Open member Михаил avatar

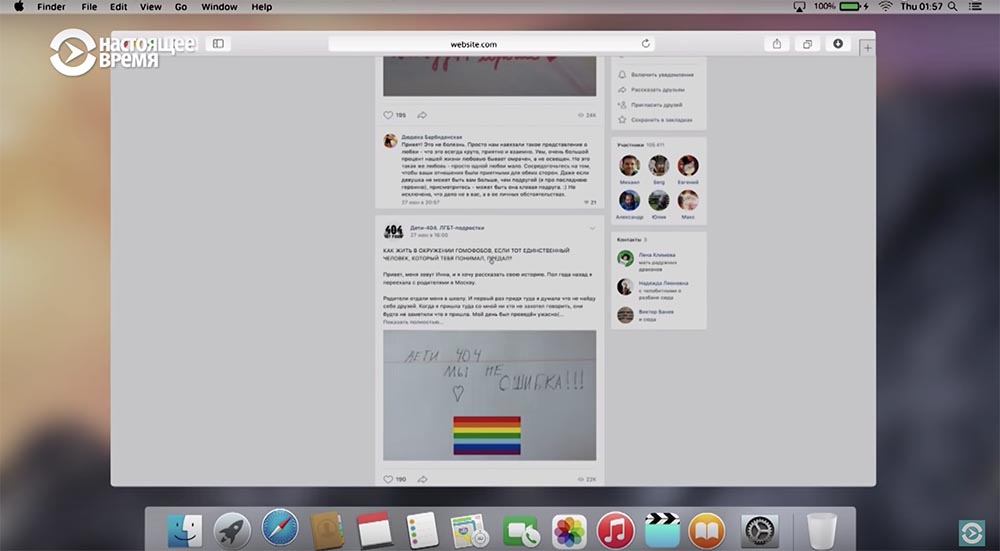629,165
